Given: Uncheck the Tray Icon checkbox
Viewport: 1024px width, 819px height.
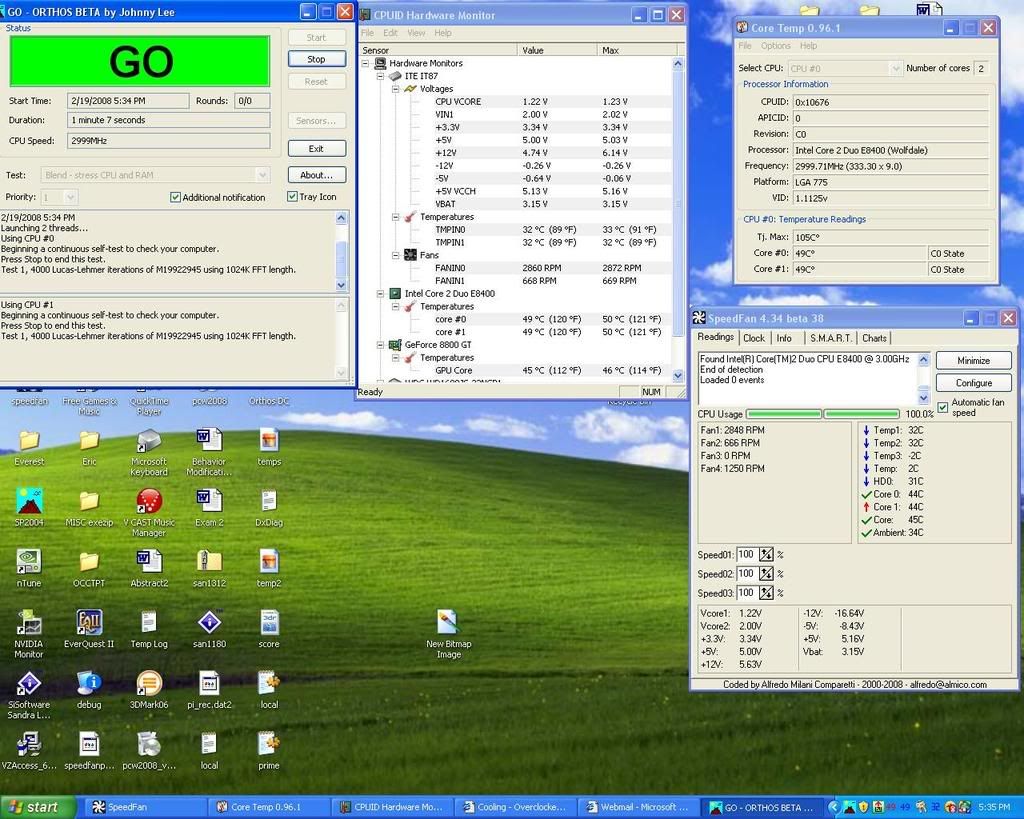Looking at the screenshot, I should coord(293,197).
